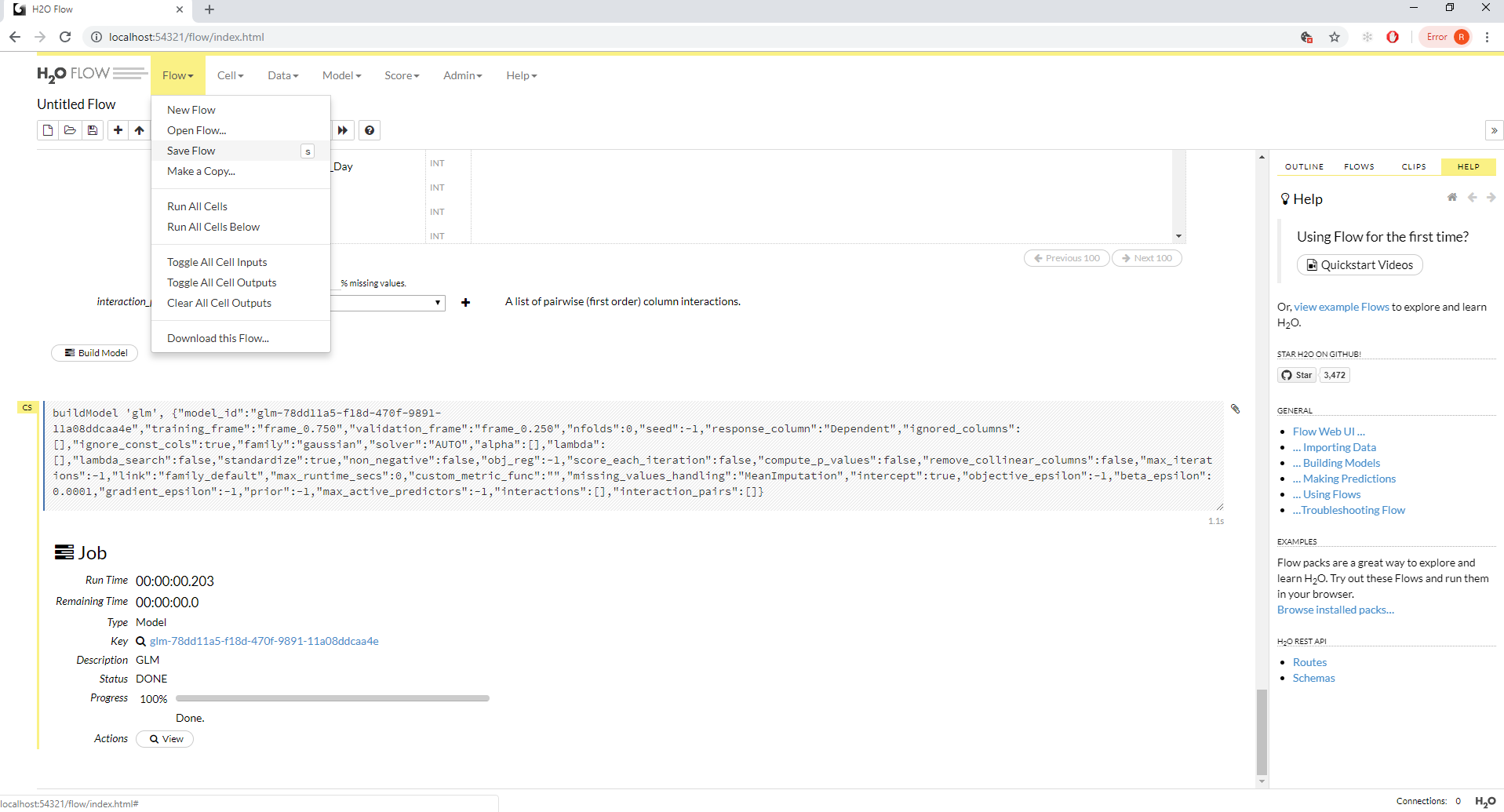
Task: Select Make a Copy... menu entry
Action: point(241,171)
